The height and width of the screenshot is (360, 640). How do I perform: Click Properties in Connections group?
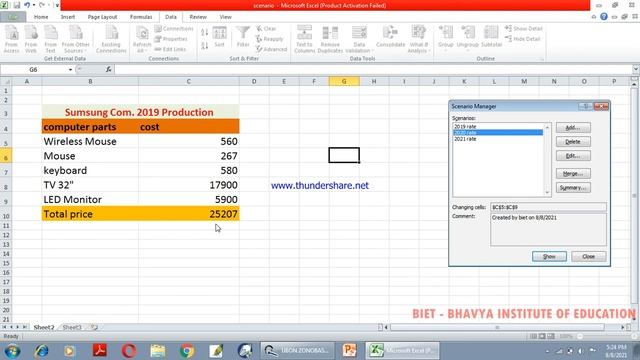tap(171, 39)
